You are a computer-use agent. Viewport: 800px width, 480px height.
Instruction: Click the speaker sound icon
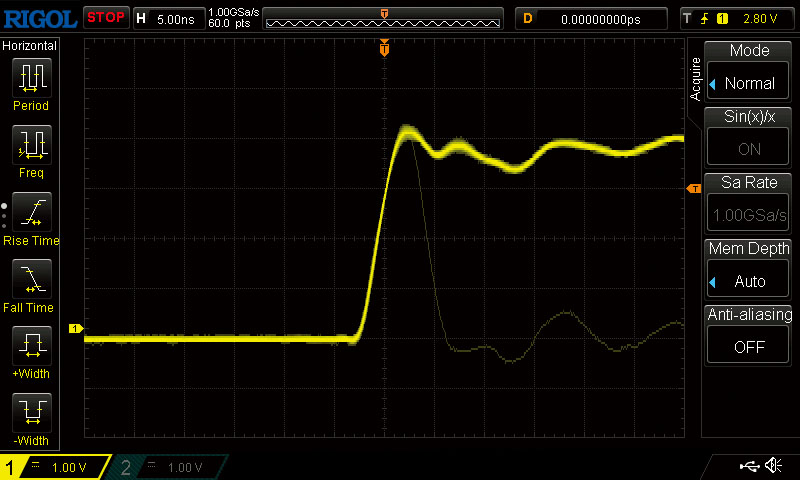coord(773,466)
